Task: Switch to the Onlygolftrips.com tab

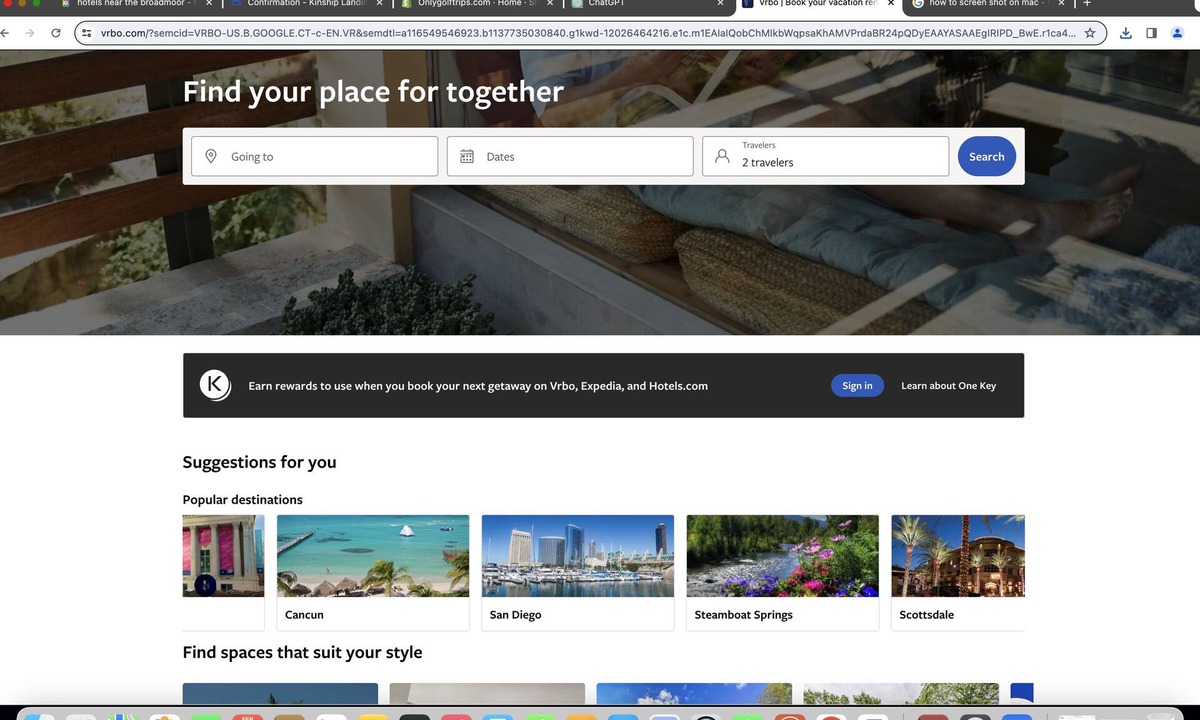Action: click(x=470, y=4)
